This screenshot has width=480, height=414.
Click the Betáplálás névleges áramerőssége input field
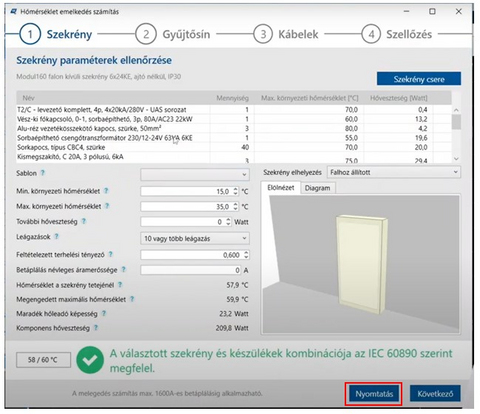click(x=191, y=270)
